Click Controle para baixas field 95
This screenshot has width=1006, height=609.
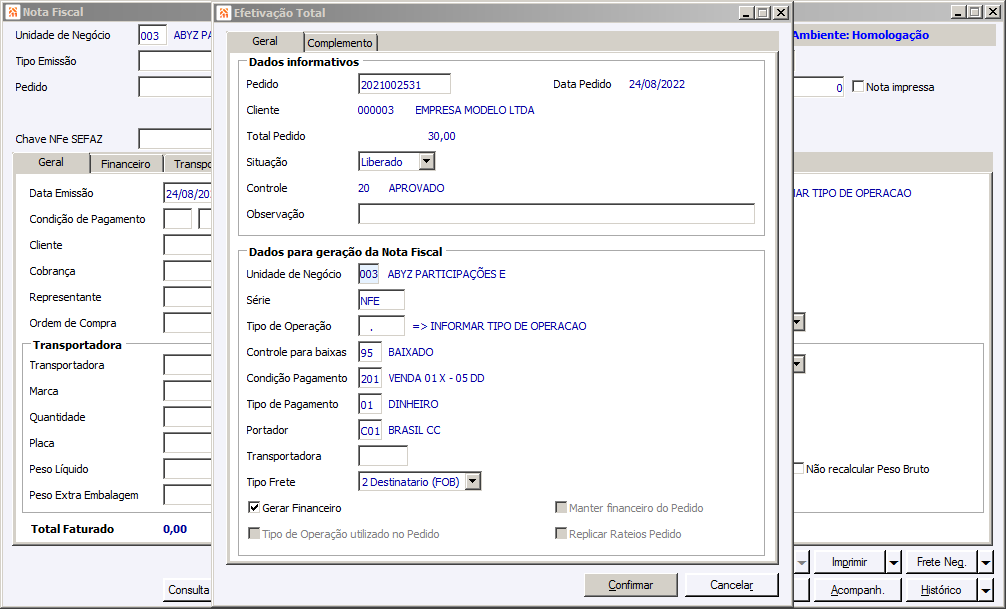pyautogui.click(x=370, y=352)
